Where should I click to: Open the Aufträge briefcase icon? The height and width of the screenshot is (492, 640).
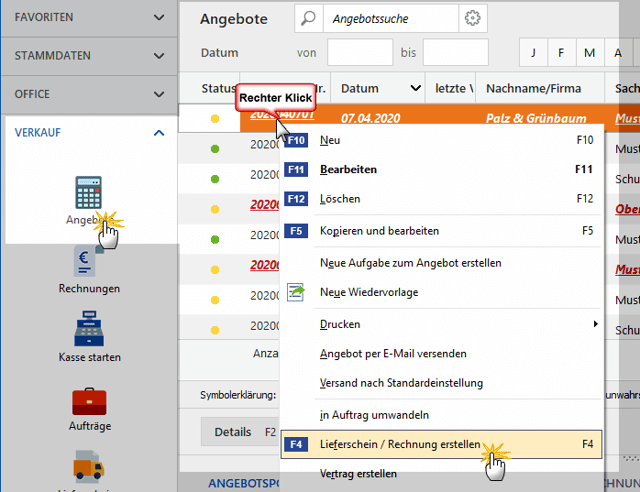pos(89,402)
